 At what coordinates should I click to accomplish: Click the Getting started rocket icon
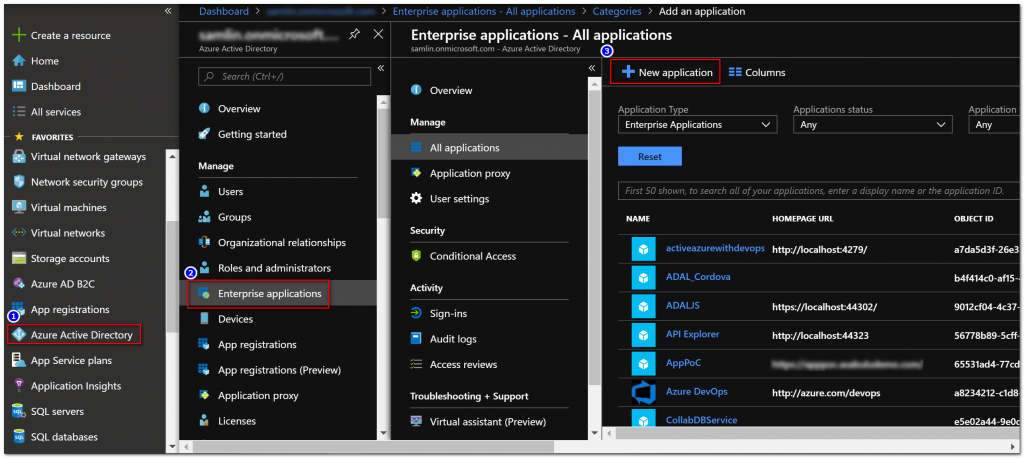[204, 134]
